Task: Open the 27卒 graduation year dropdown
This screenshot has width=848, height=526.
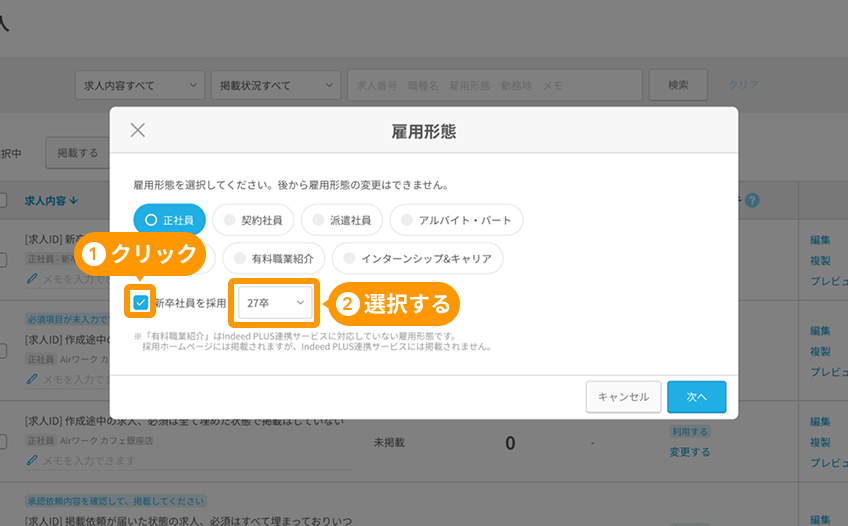Action: [275, 303]
